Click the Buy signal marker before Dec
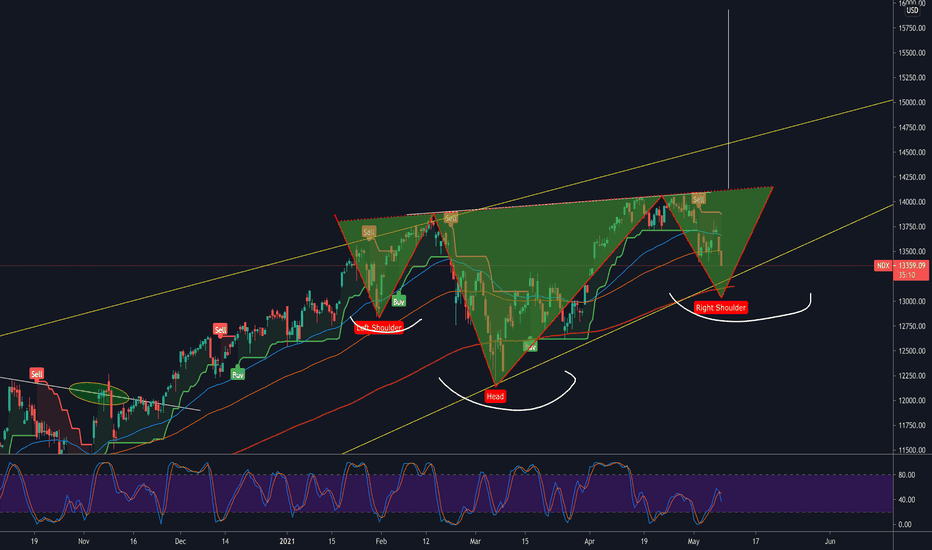Screen dimensions: 932x550 click(x=237, y=375)
